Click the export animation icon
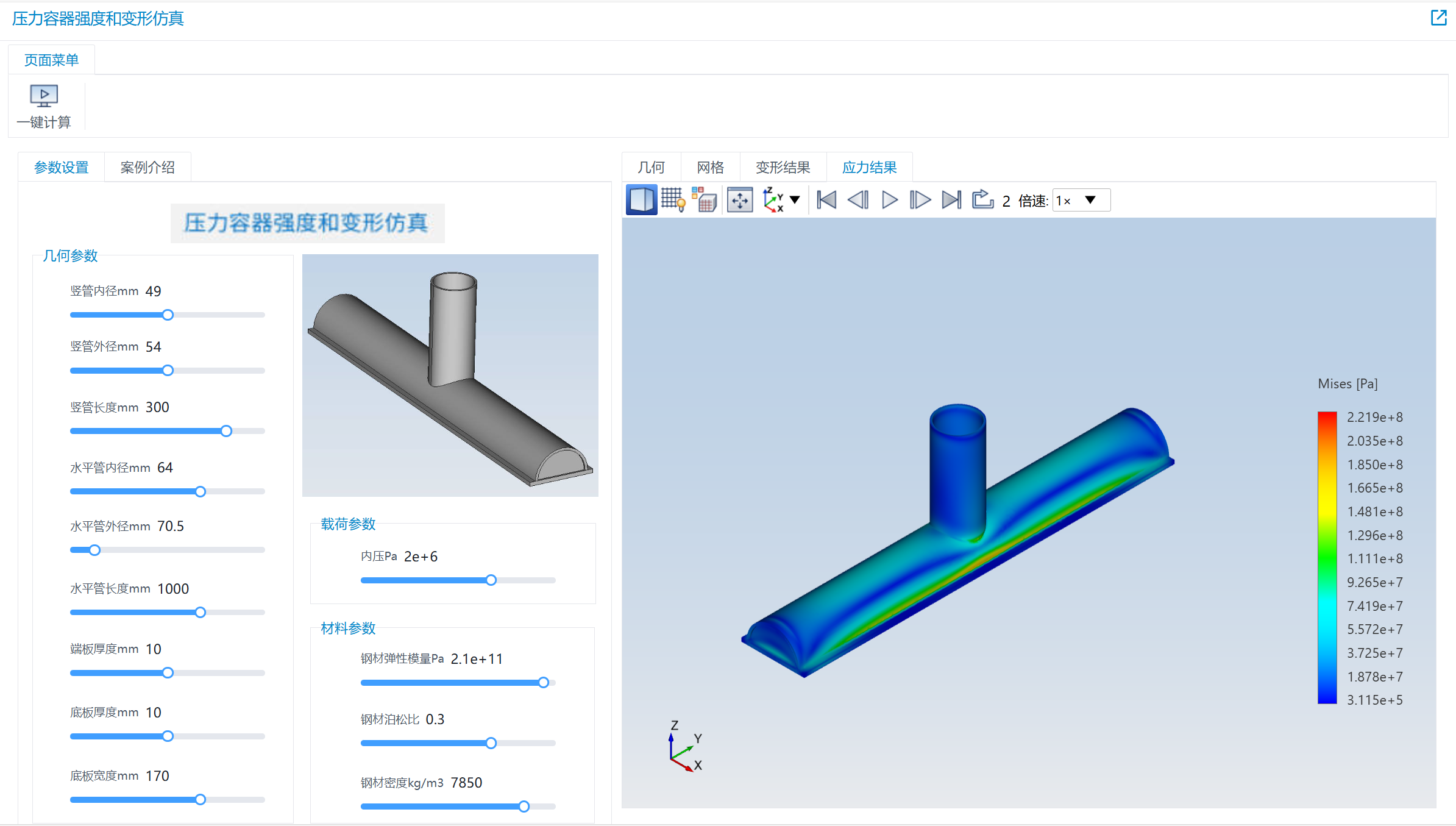 (x=982, y=199)
